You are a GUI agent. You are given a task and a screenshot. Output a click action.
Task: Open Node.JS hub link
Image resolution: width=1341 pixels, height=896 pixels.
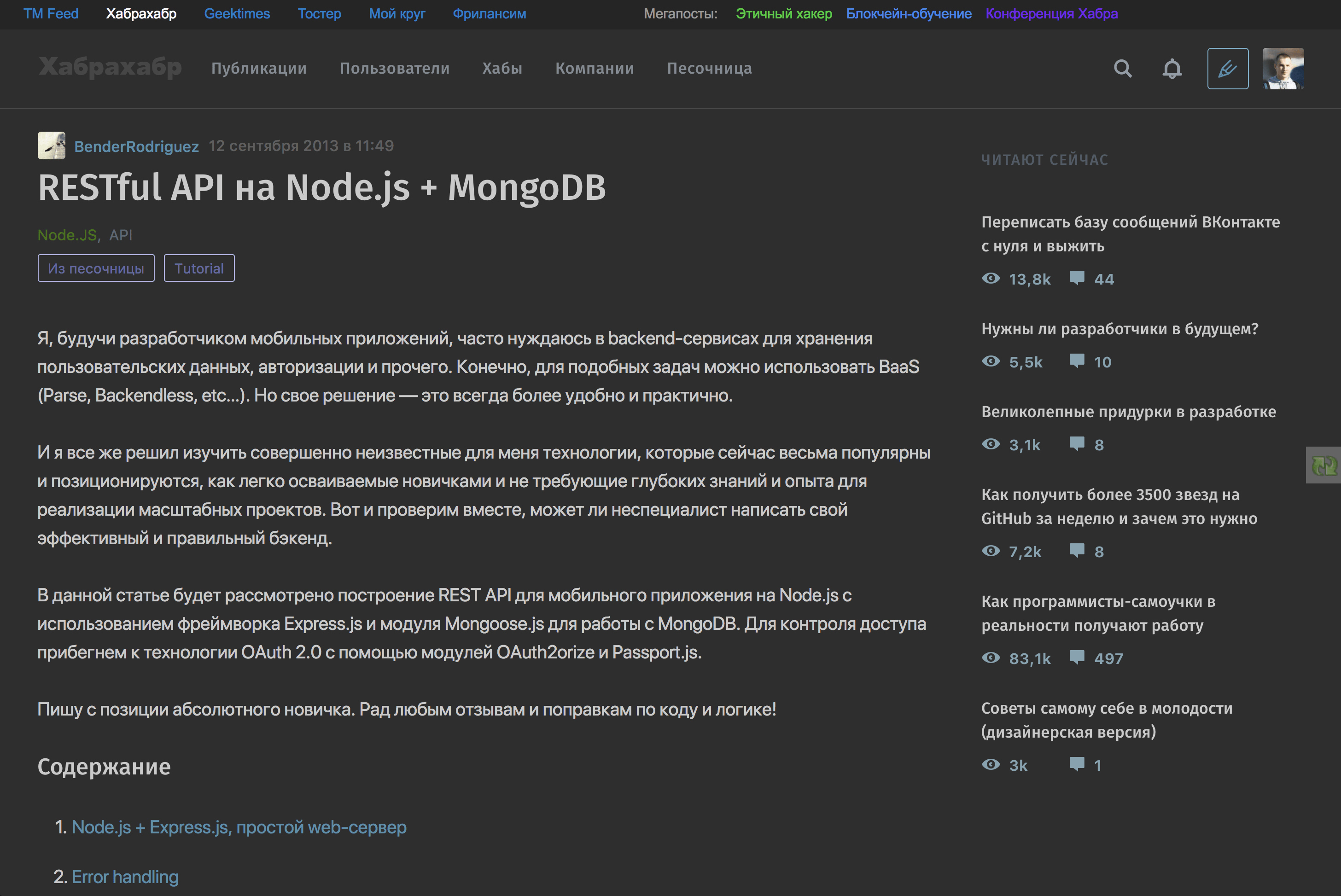point(67,235)
